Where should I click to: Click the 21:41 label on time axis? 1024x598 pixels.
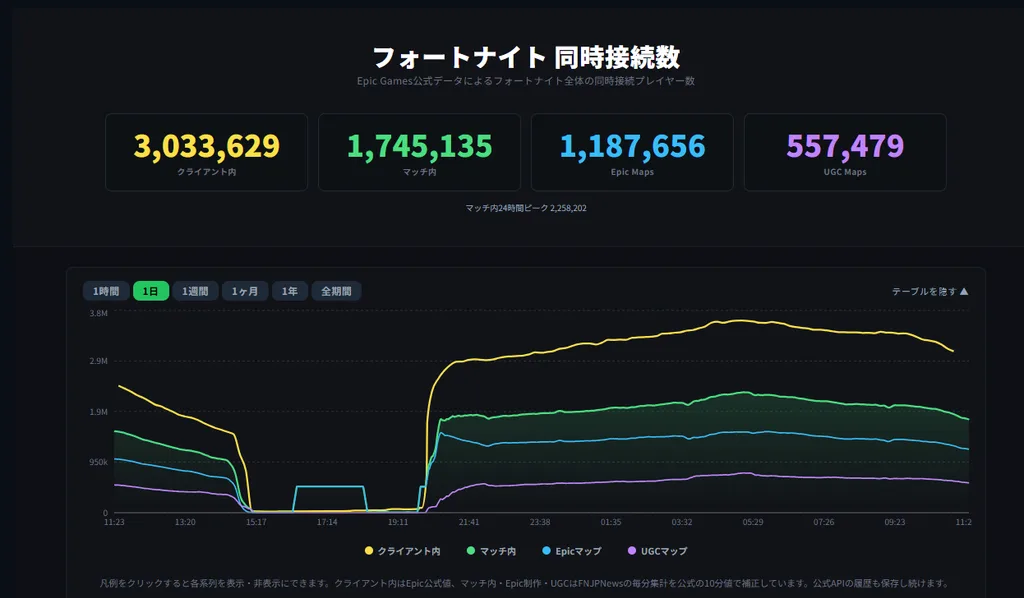469,522
